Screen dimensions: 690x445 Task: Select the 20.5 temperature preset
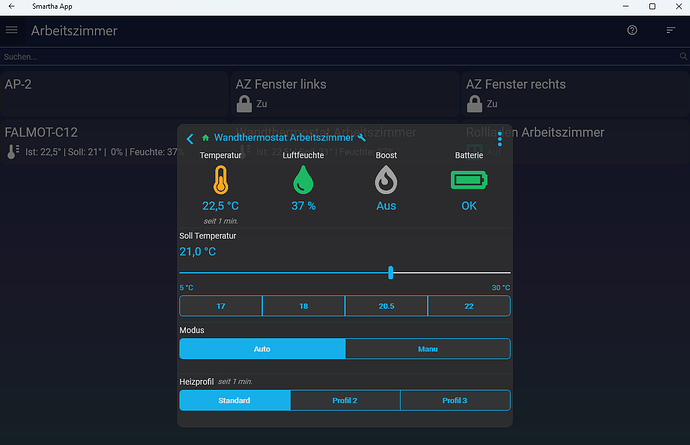click(x=386, y=306)
